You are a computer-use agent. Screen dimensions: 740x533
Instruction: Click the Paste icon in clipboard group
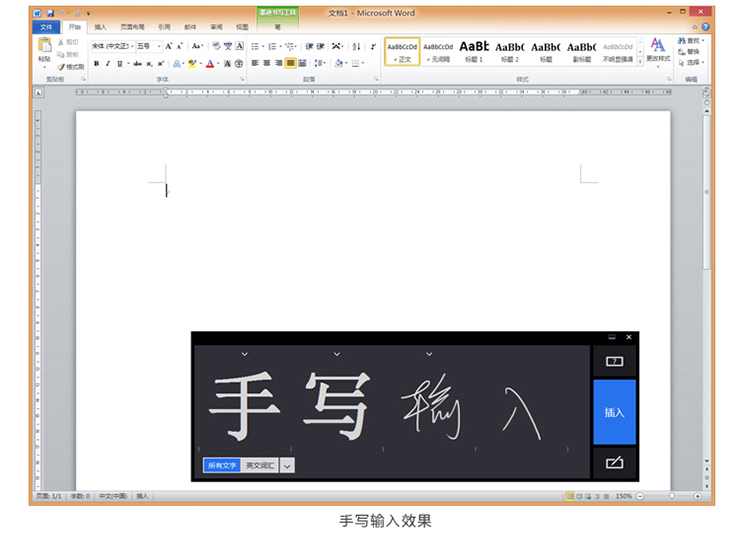pos(44,47)
